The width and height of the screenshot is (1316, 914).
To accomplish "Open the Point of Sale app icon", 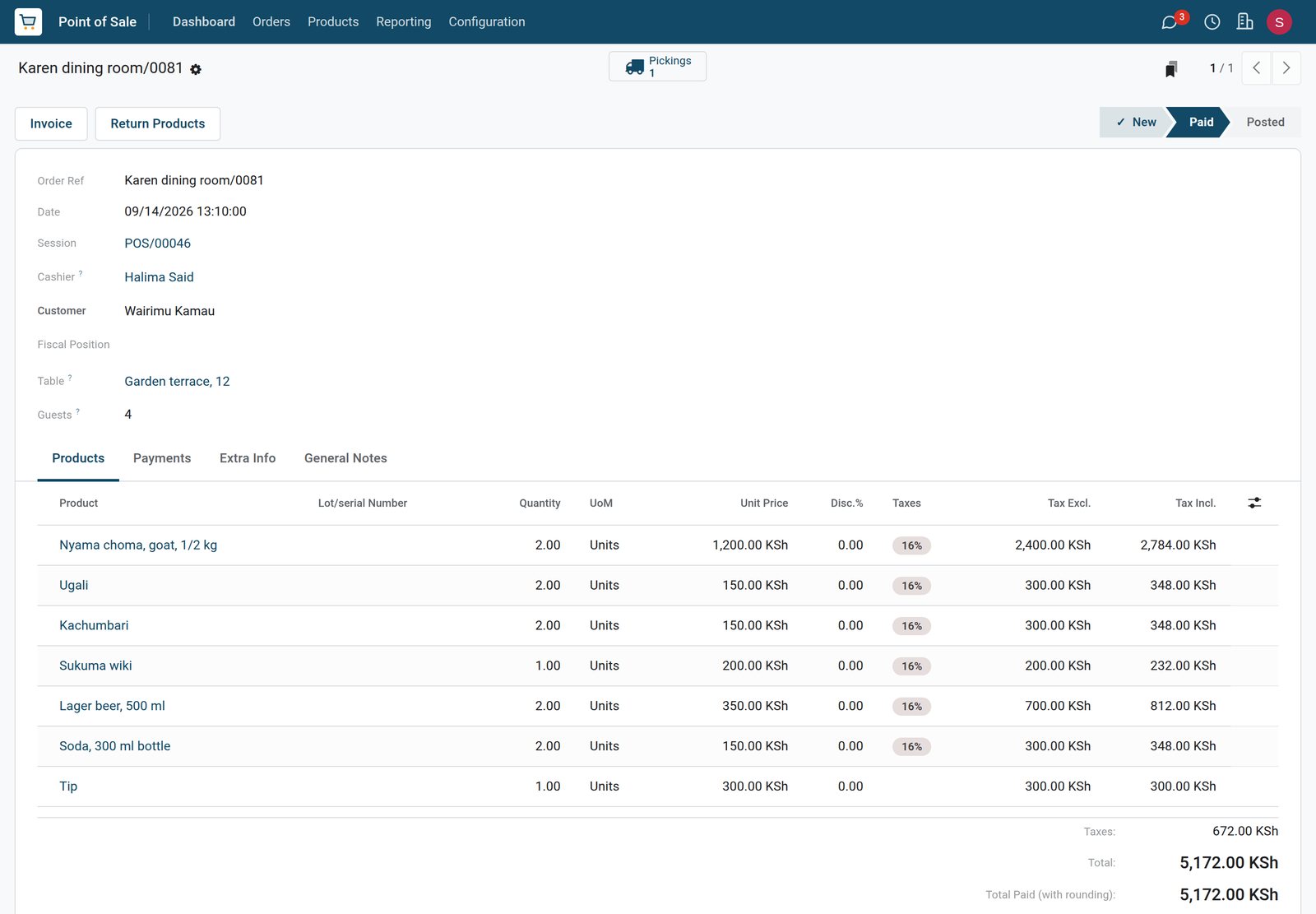I will [28, 21].
